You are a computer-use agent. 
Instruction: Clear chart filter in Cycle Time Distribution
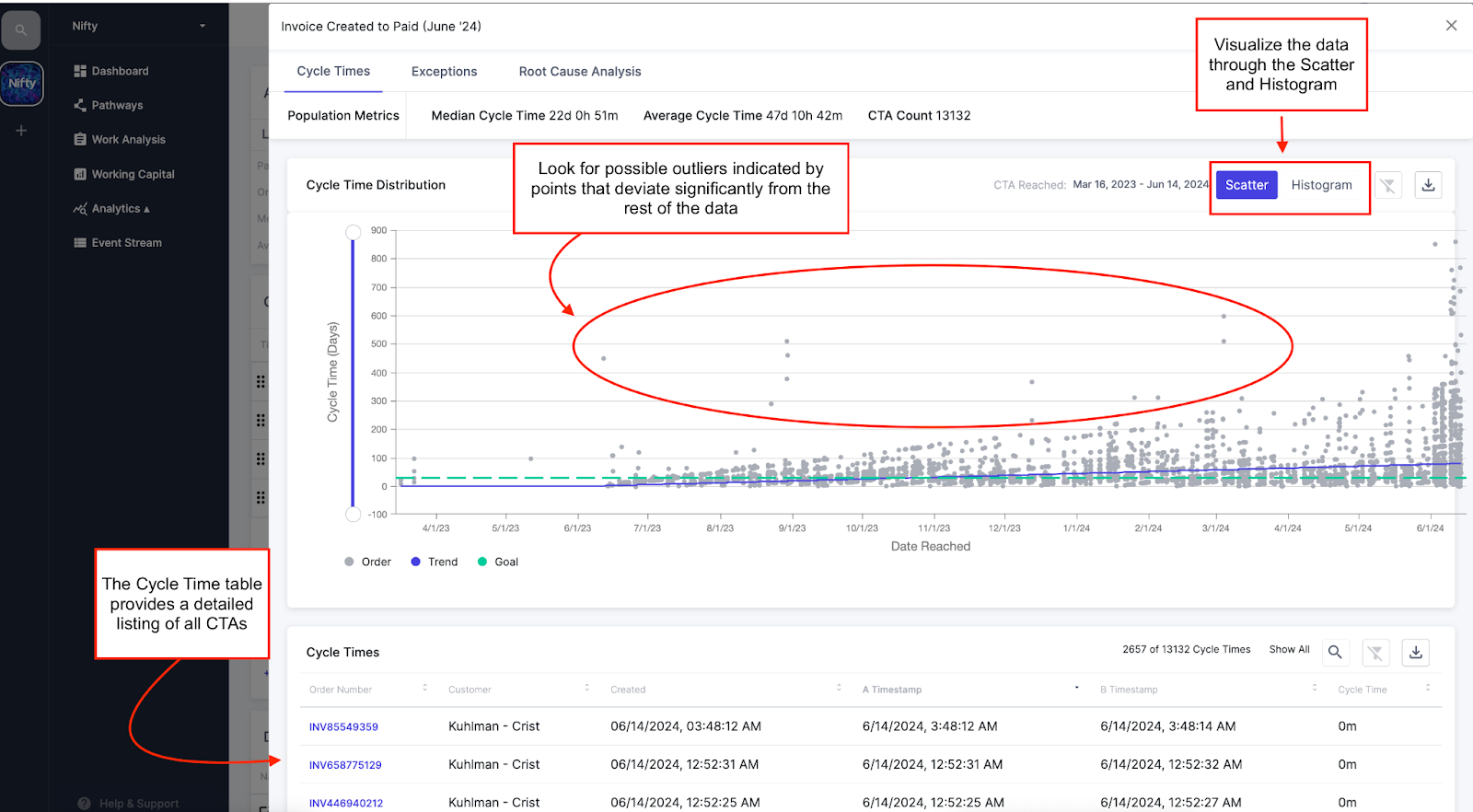(x=1387, y=185)
